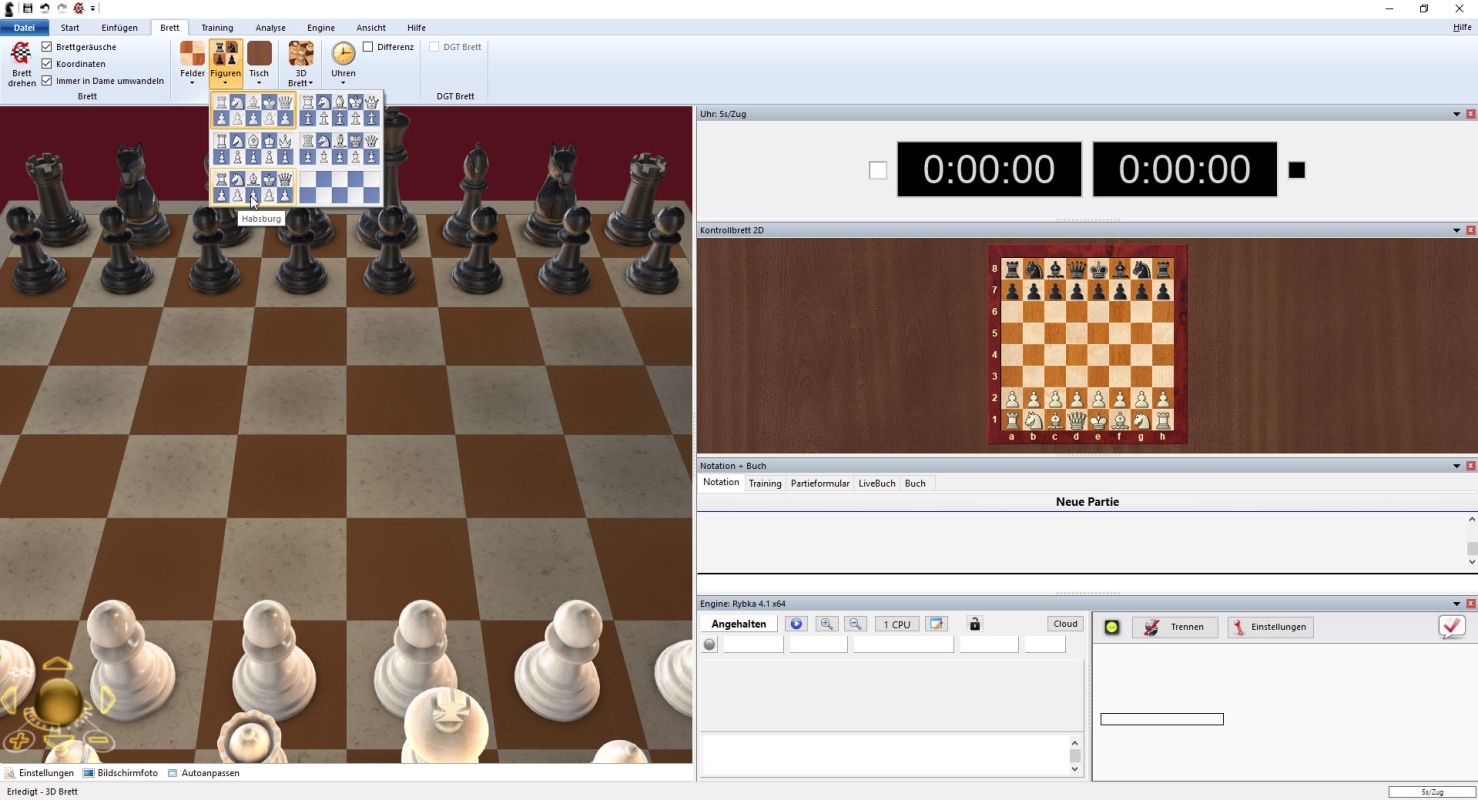The width and height of the screenshot is (1478, 800).
Task: Take a Bildschirmfoto of the 3D board
Action: click(x=120, y=773)
